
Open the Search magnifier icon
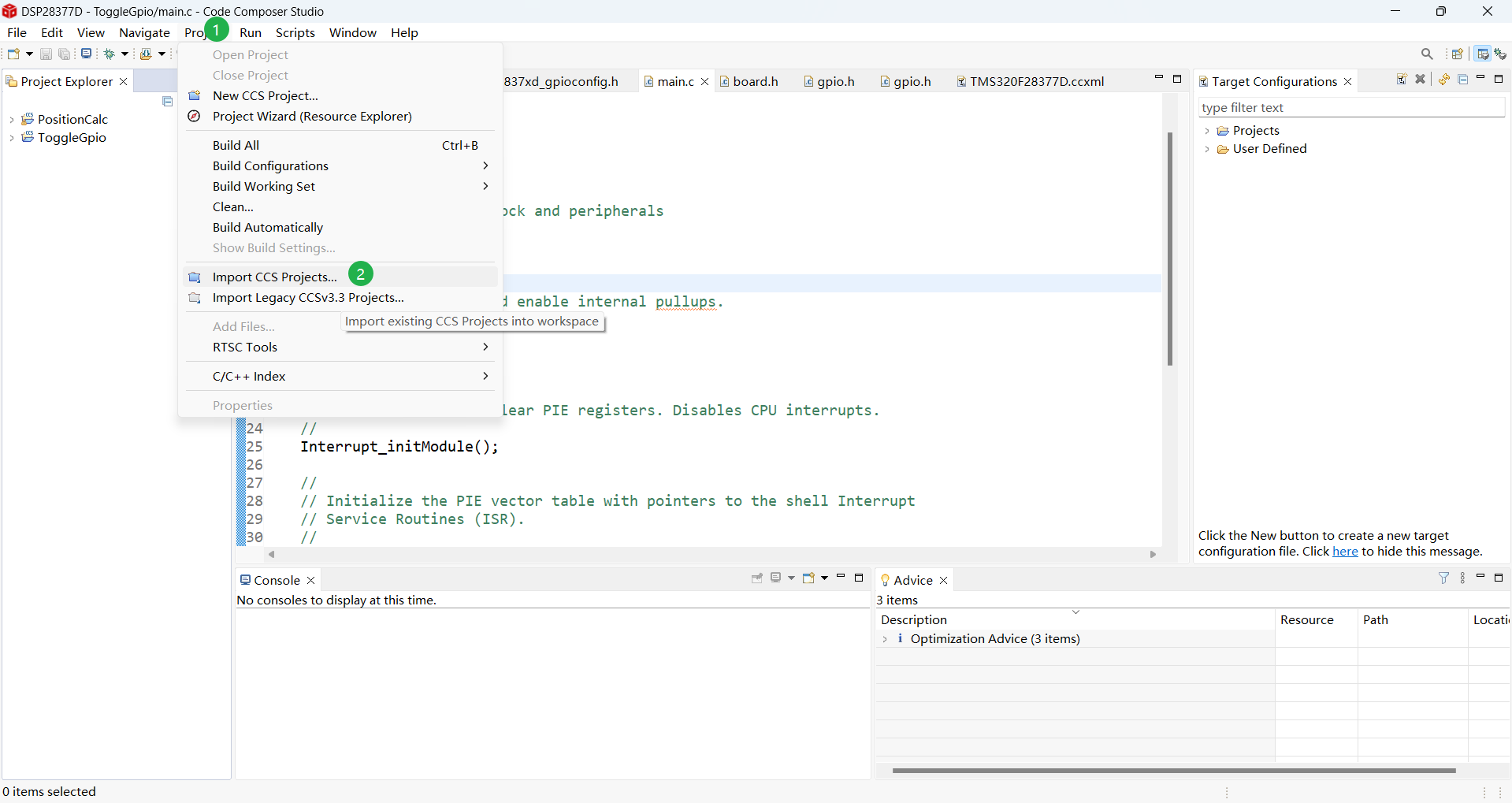(1427, 54)
